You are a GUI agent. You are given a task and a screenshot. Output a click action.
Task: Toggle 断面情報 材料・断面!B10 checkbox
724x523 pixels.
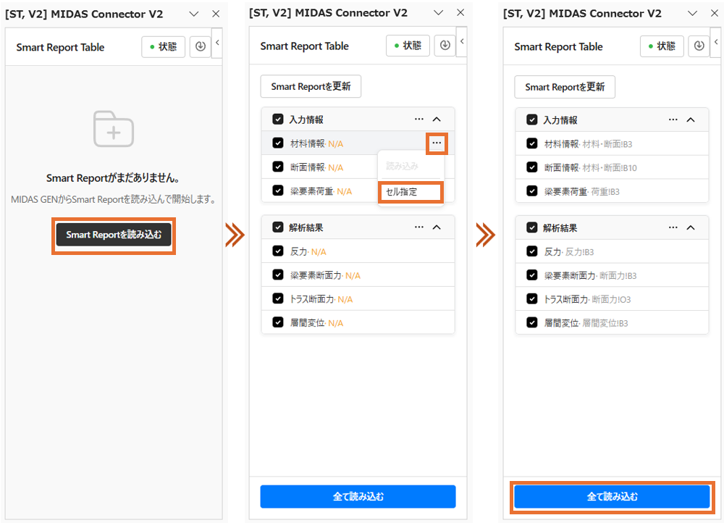click(532, 167)
